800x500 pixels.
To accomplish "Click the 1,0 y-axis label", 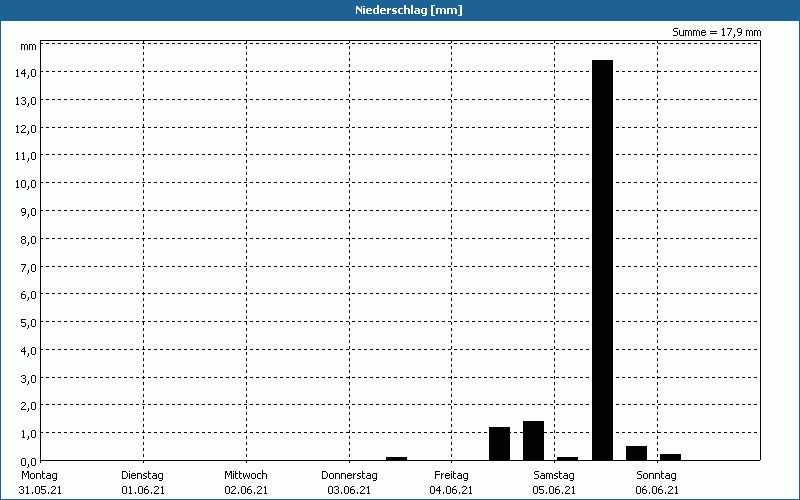I will tap(28, 434).
